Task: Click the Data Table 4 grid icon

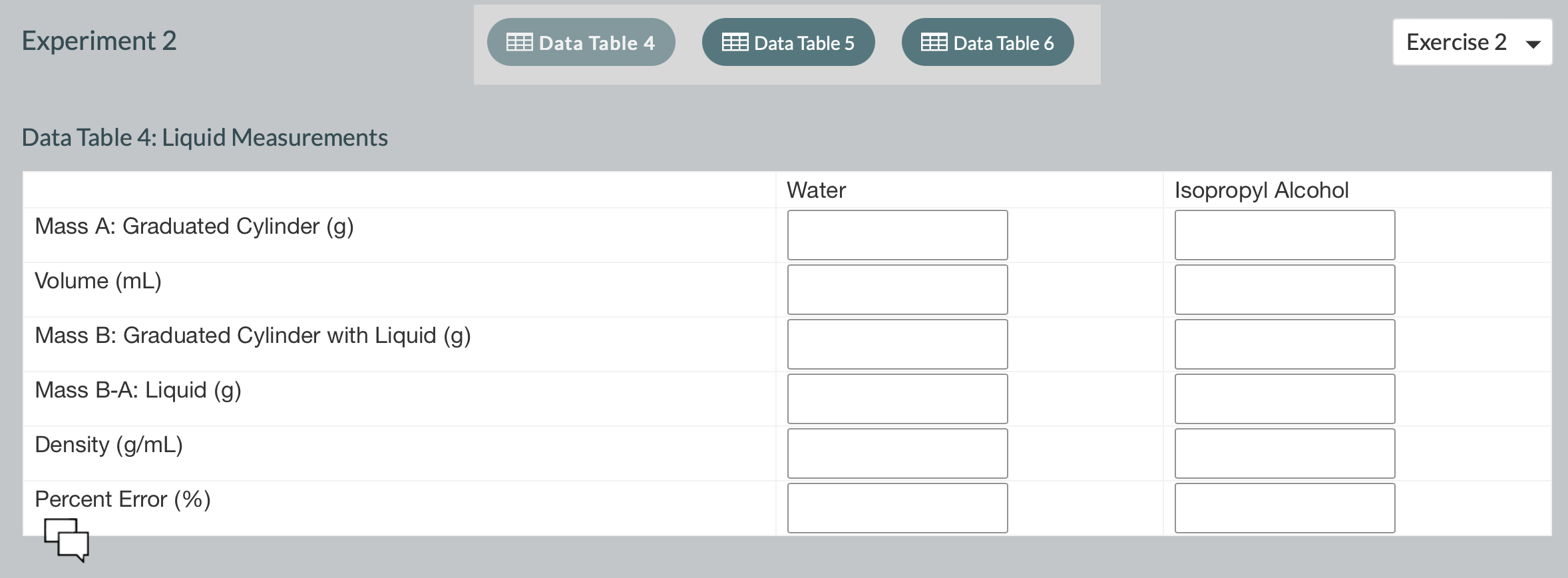Action: coord(520,42)
